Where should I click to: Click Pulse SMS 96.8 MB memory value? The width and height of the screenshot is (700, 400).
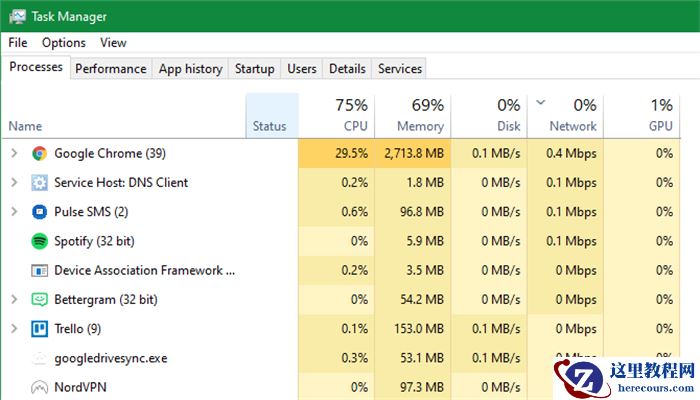pos(422,212)
